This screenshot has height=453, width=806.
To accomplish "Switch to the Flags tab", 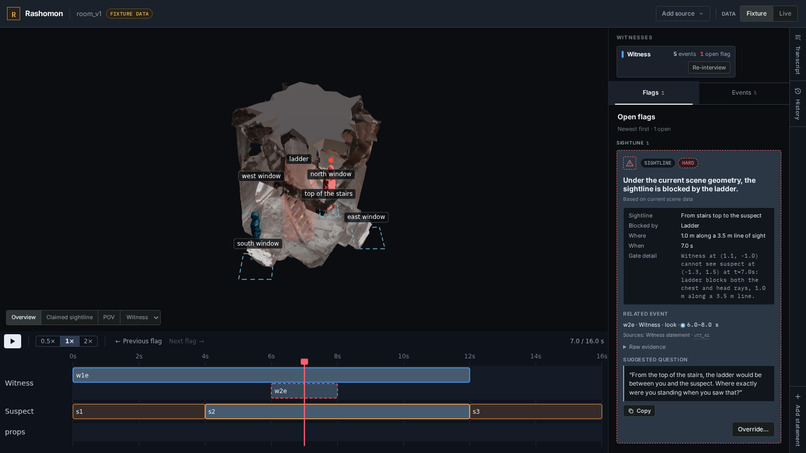I will 653,93.
